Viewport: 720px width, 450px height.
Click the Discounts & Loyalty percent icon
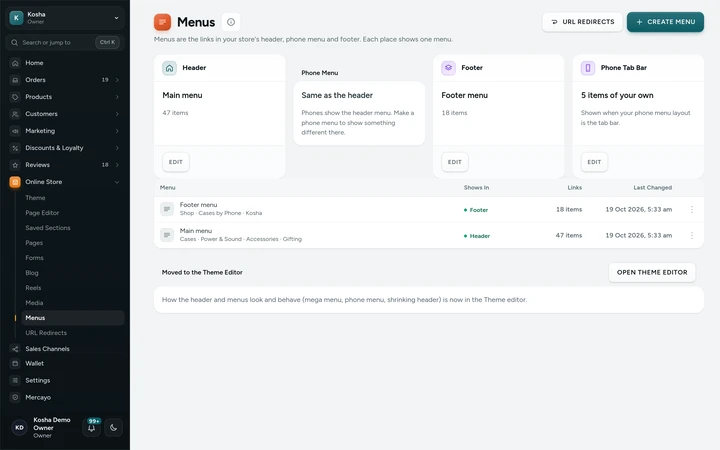pyautogui.click(x=15, y=148)
